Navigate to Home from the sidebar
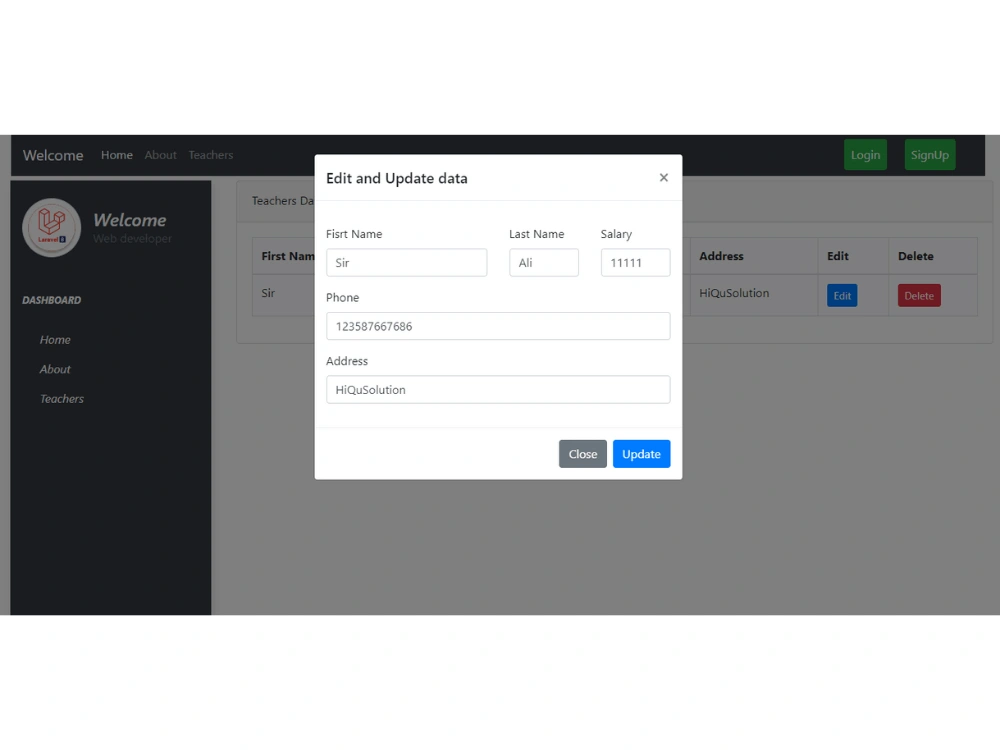 click(55, 340)
